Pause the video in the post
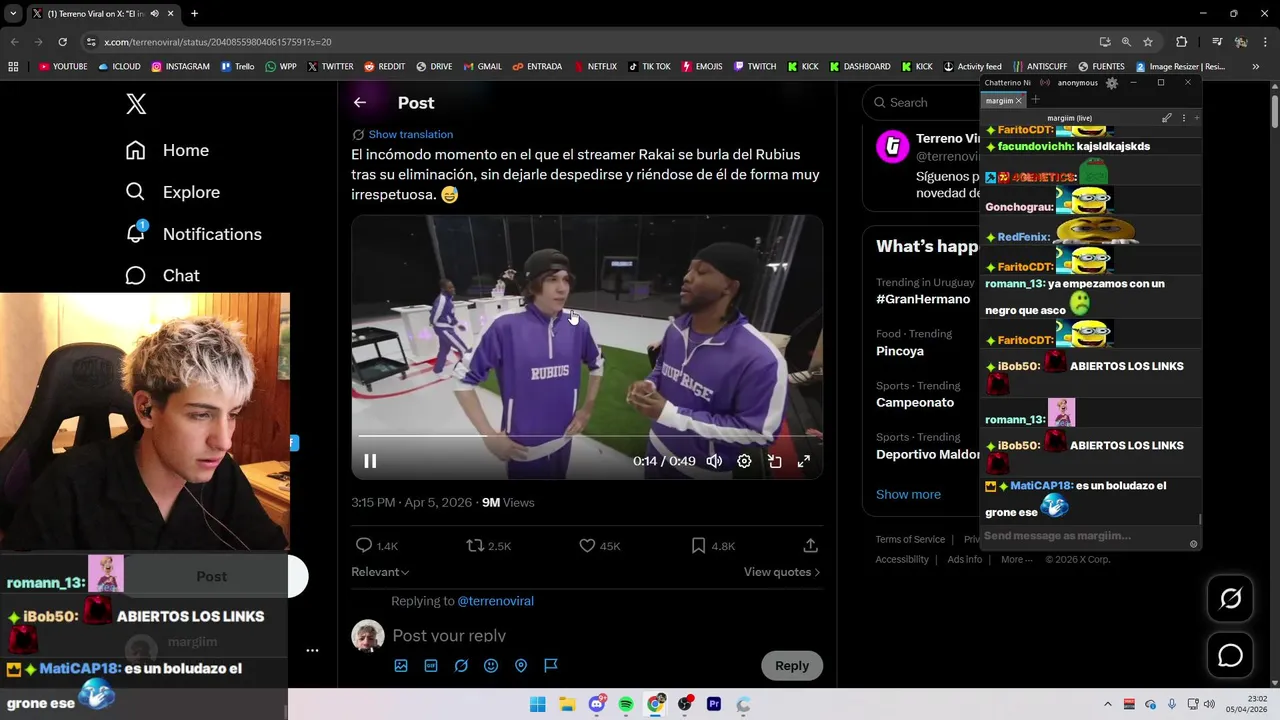Screen dimensions: 1280x720 click(x=370, y=461)
